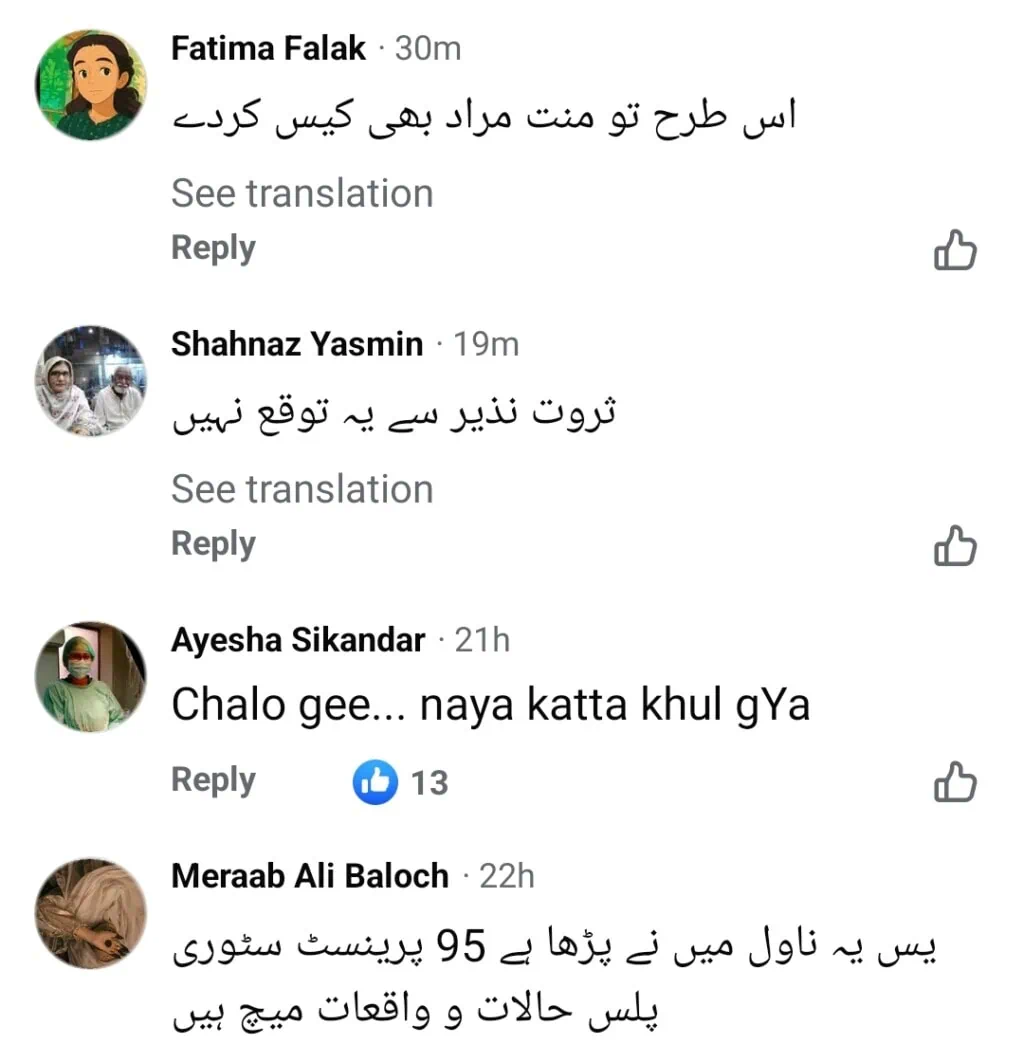Screen dimensions: 1024x1062
Task: Open Meraab Ali Baloch's profile picture
Action: tap(91, 913)
